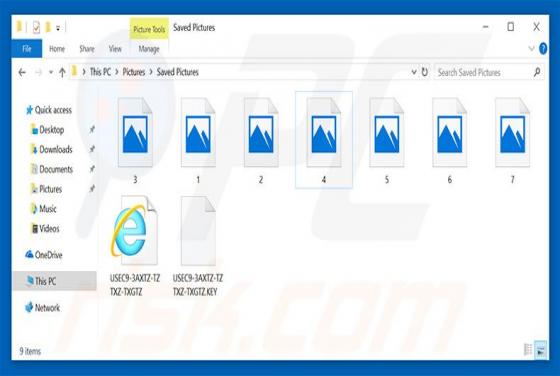560x376 pixels.
Task: Select the Pictures breadcrumb in address bar
Action: tap(134, 72)
